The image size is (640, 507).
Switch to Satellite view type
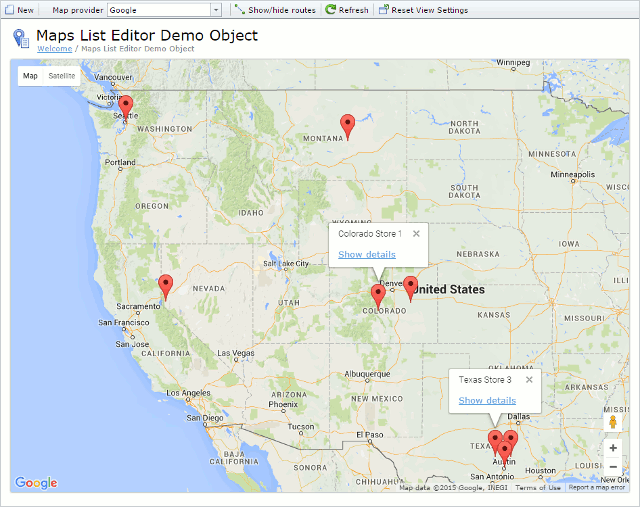pos(62,76)
